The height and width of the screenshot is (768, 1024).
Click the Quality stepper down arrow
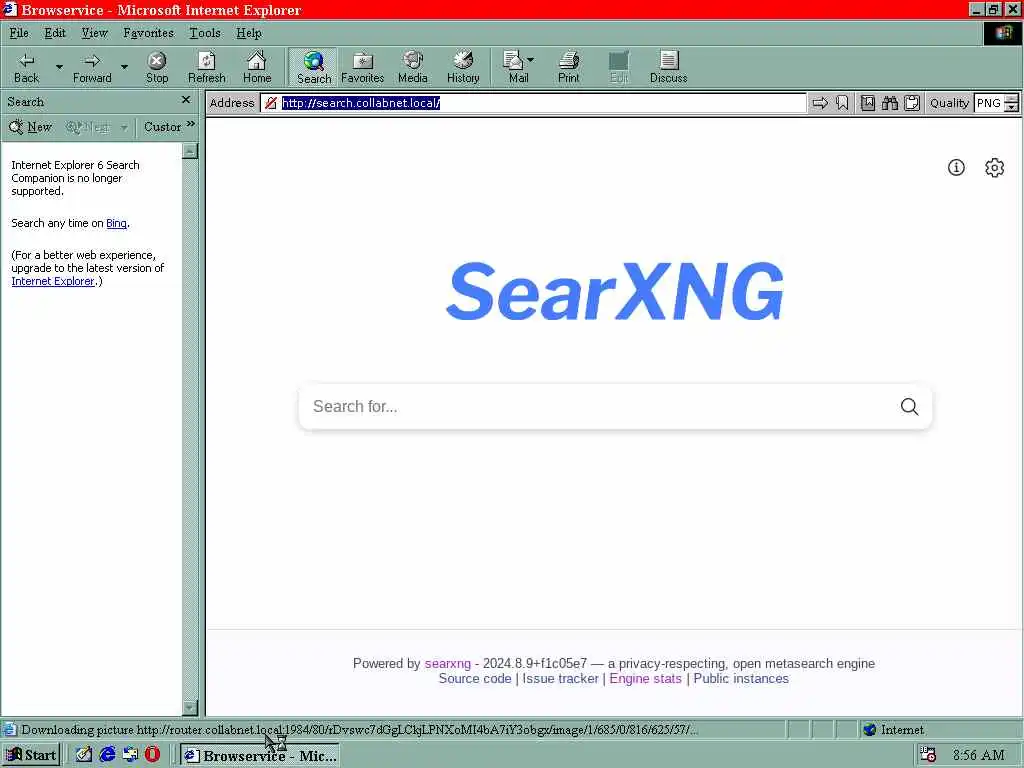[1012, 108]
